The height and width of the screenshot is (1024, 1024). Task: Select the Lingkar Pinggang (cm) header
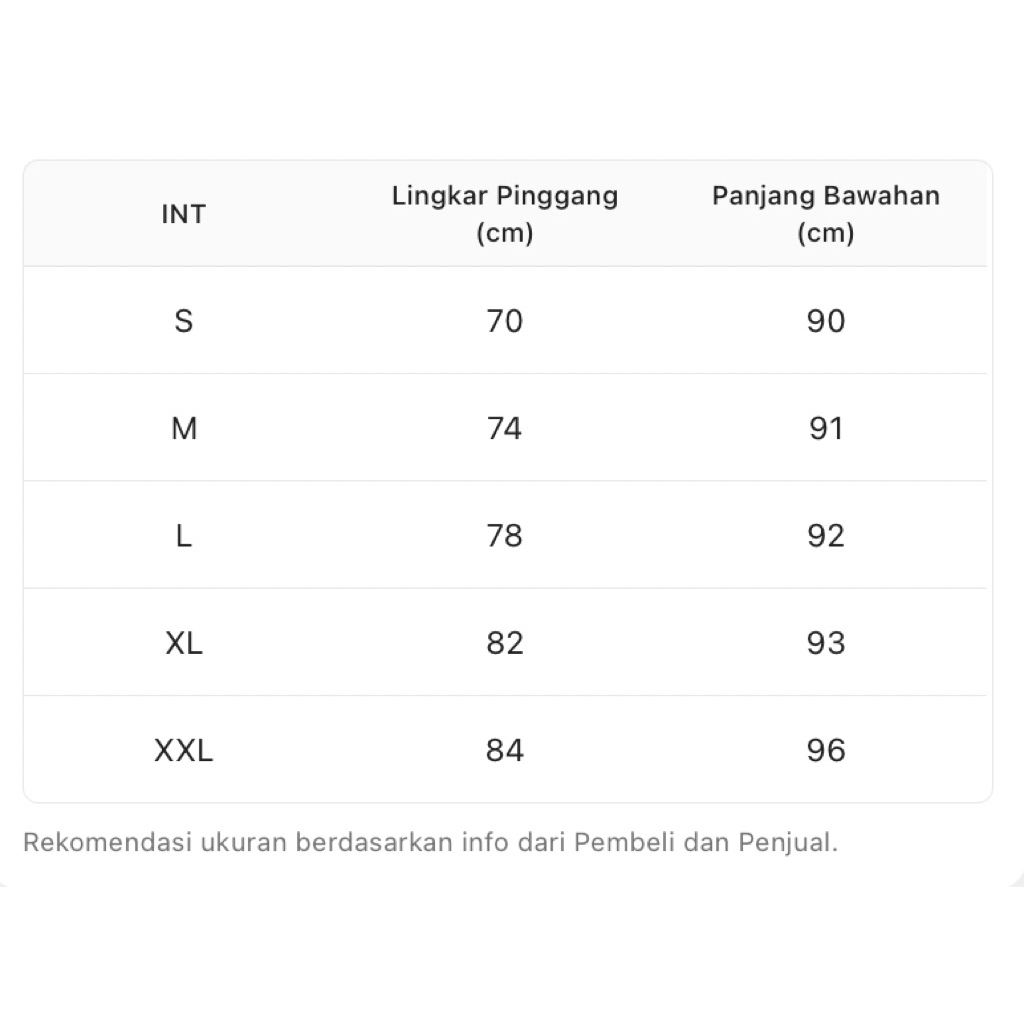pyautogui.click(x=505, y=214)
